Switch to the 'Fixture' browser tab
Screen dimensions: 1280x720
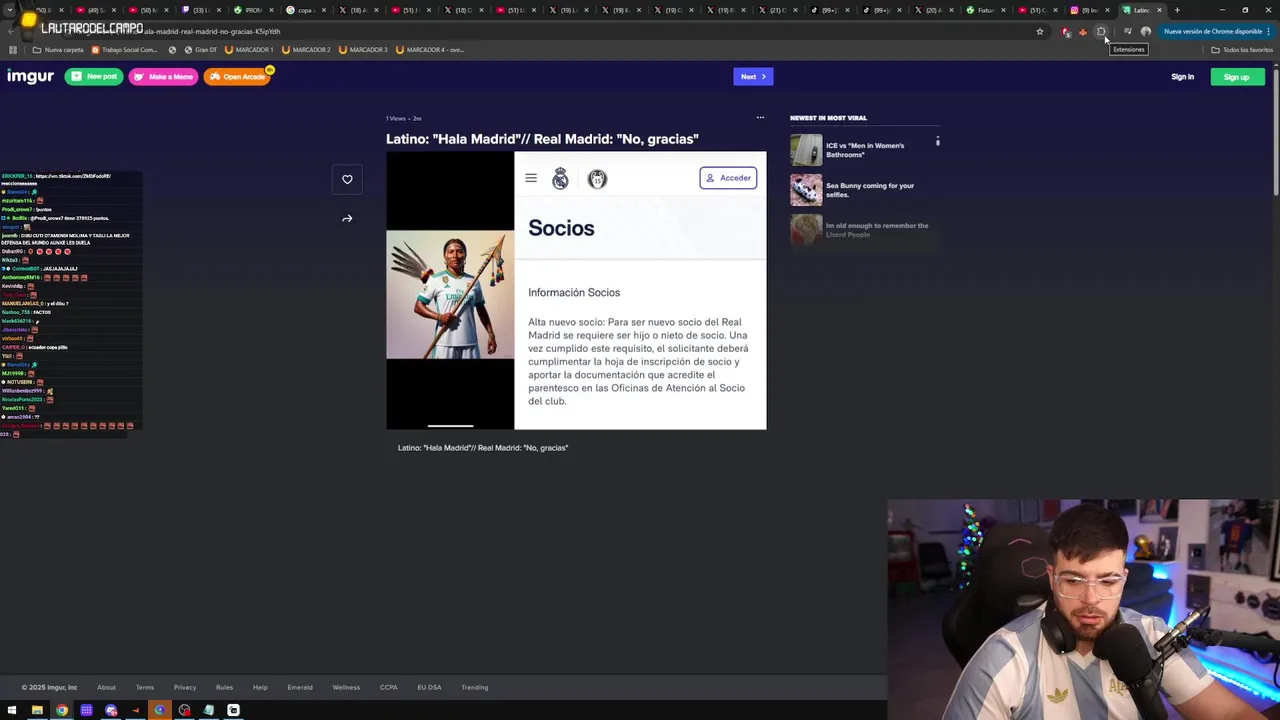985,10
